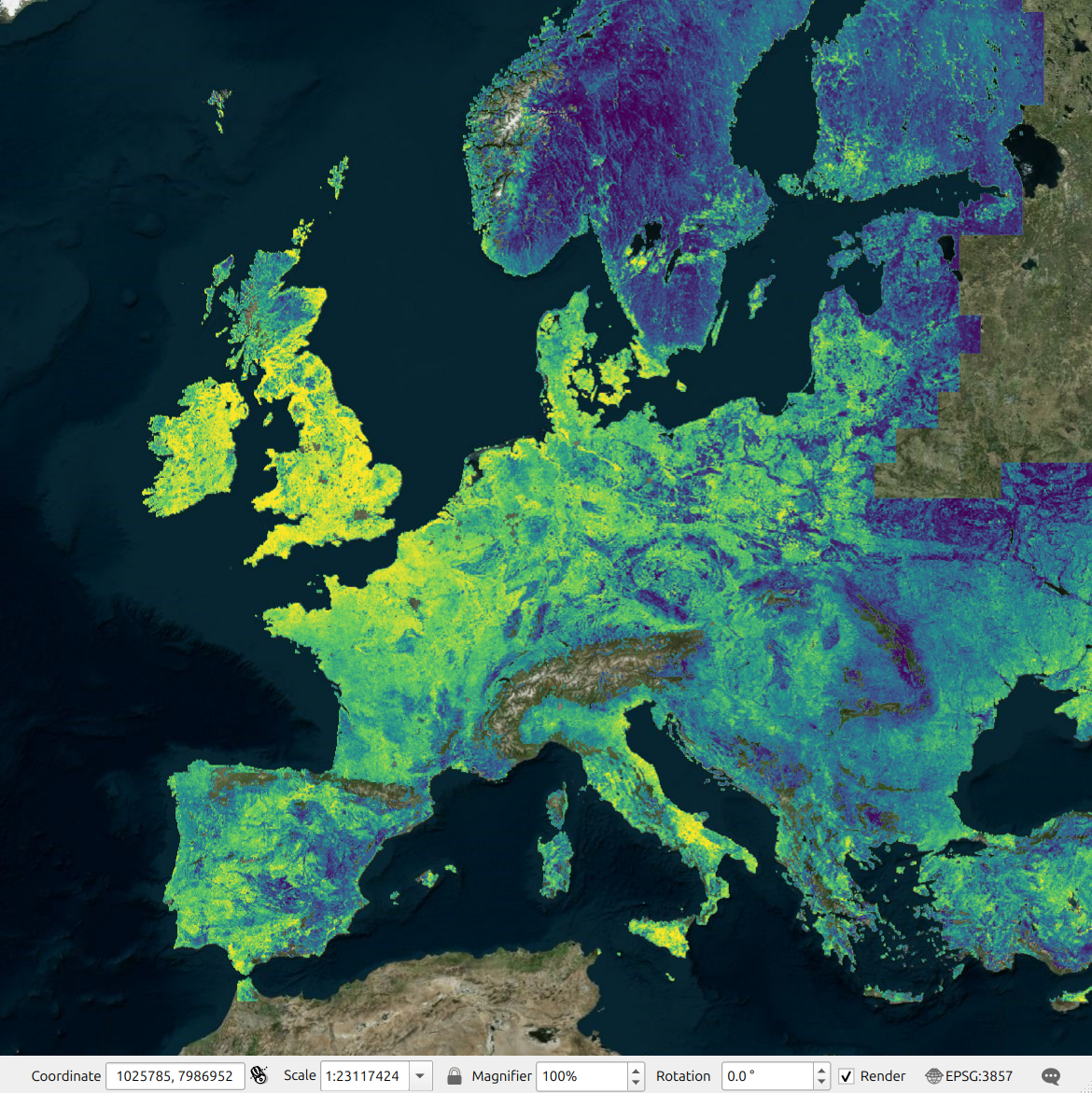Select Sardinia island on the map canvas
The image size is (1092, 1093).
coord(556,865)
